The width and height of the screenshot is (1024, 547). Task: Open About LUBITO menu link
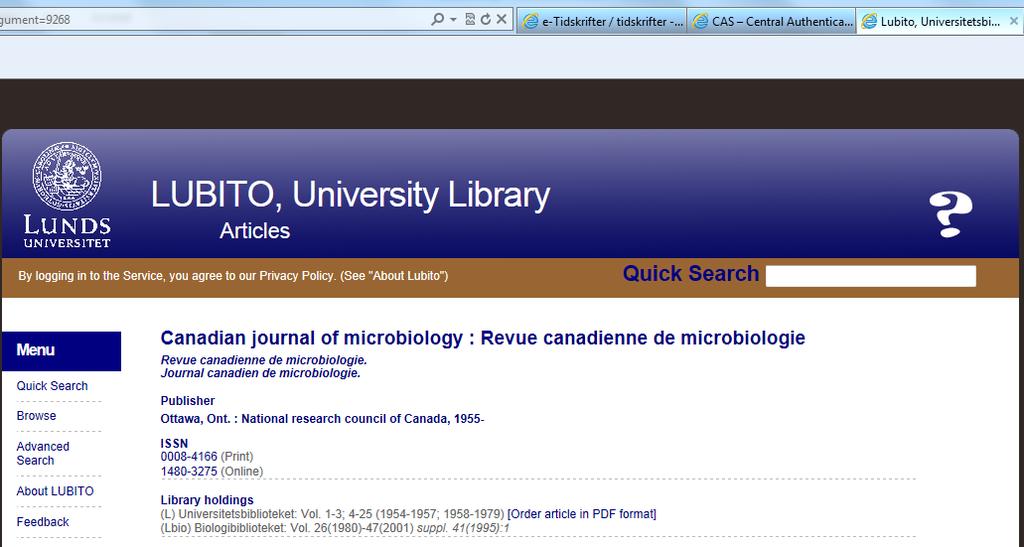(55, 491)
